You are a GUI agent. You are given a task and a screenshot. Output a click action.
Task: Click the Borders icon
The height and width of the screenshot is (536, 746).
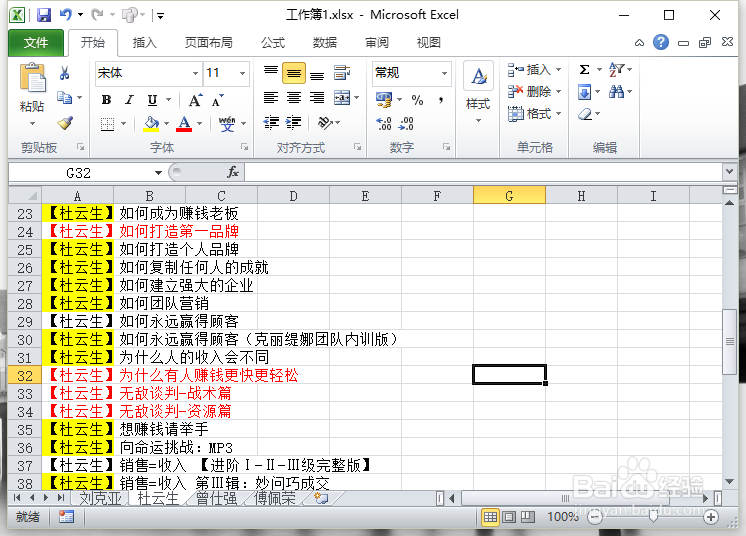coord(108,124)
